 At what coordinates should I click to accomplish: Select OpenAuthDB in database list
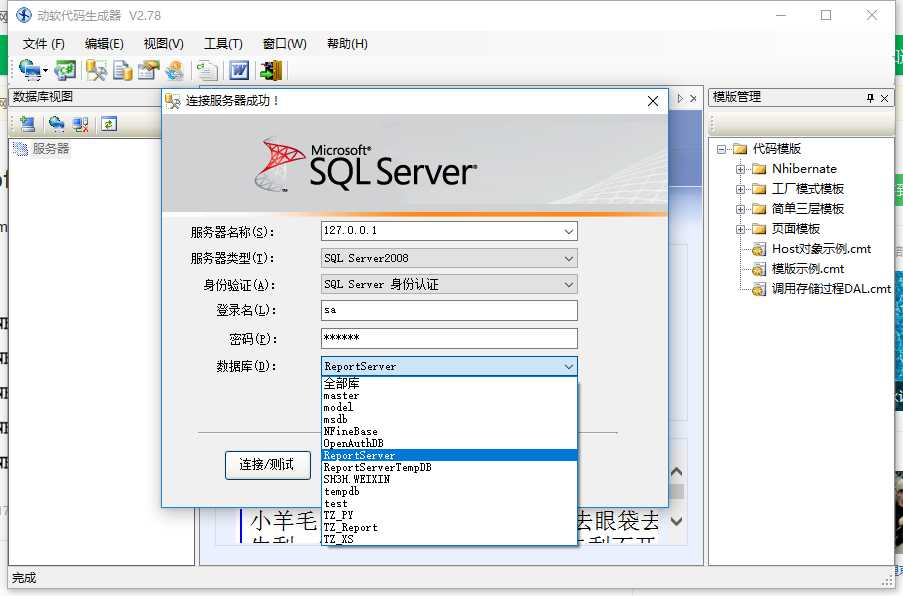(x=449, y=443)
